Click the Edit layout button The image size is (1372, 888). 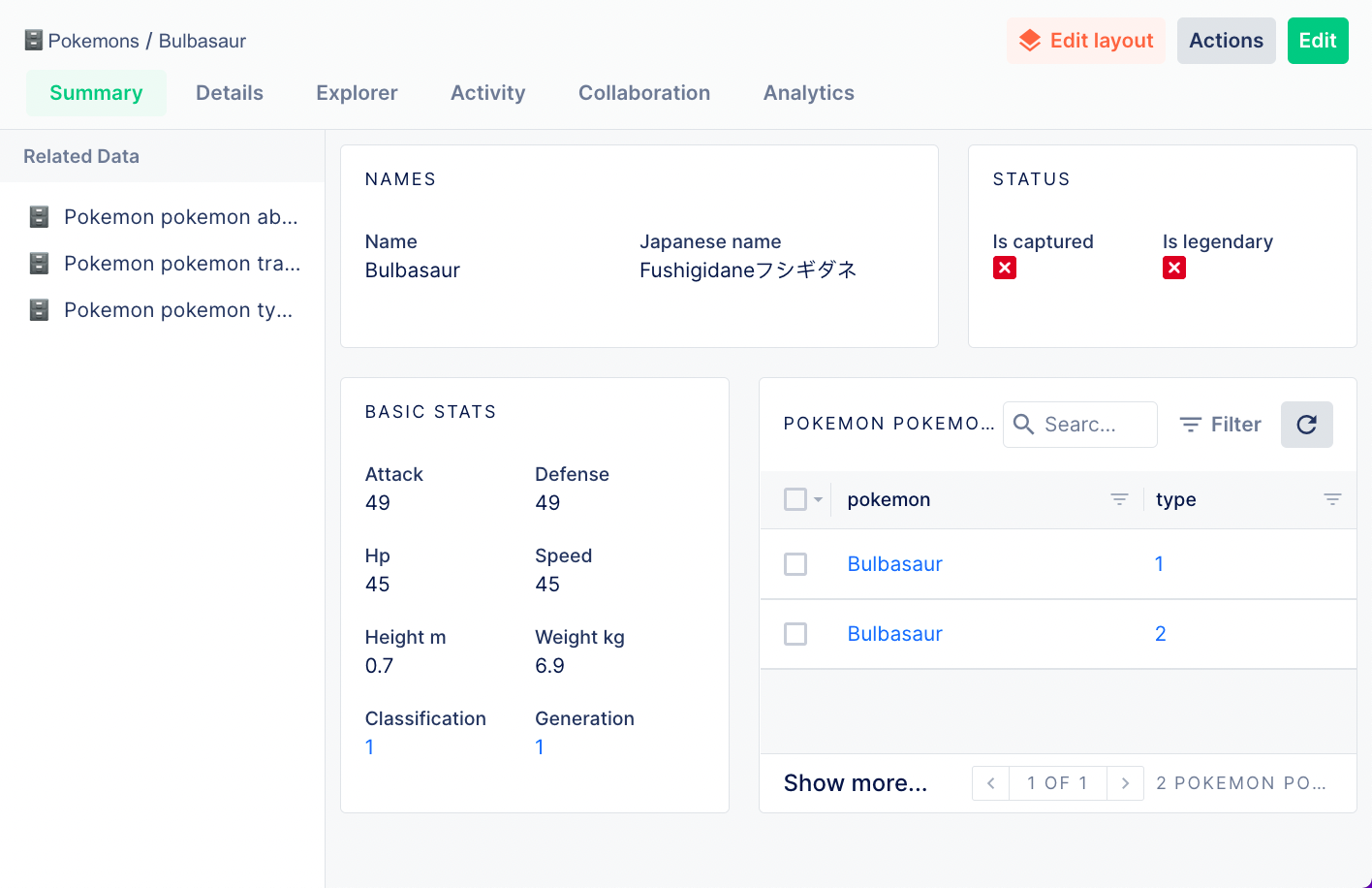pos(1086,41)
